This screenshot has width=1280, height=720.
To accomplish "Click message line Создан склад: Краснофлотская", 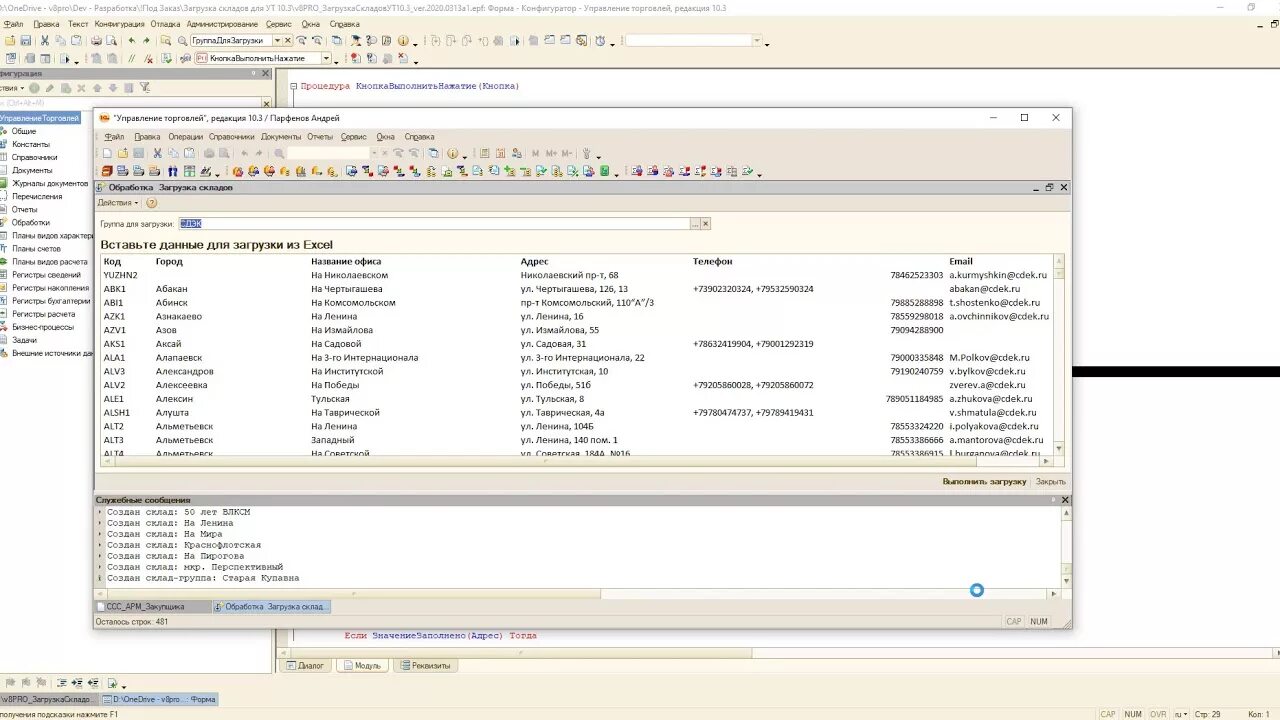I will point(184,545).
